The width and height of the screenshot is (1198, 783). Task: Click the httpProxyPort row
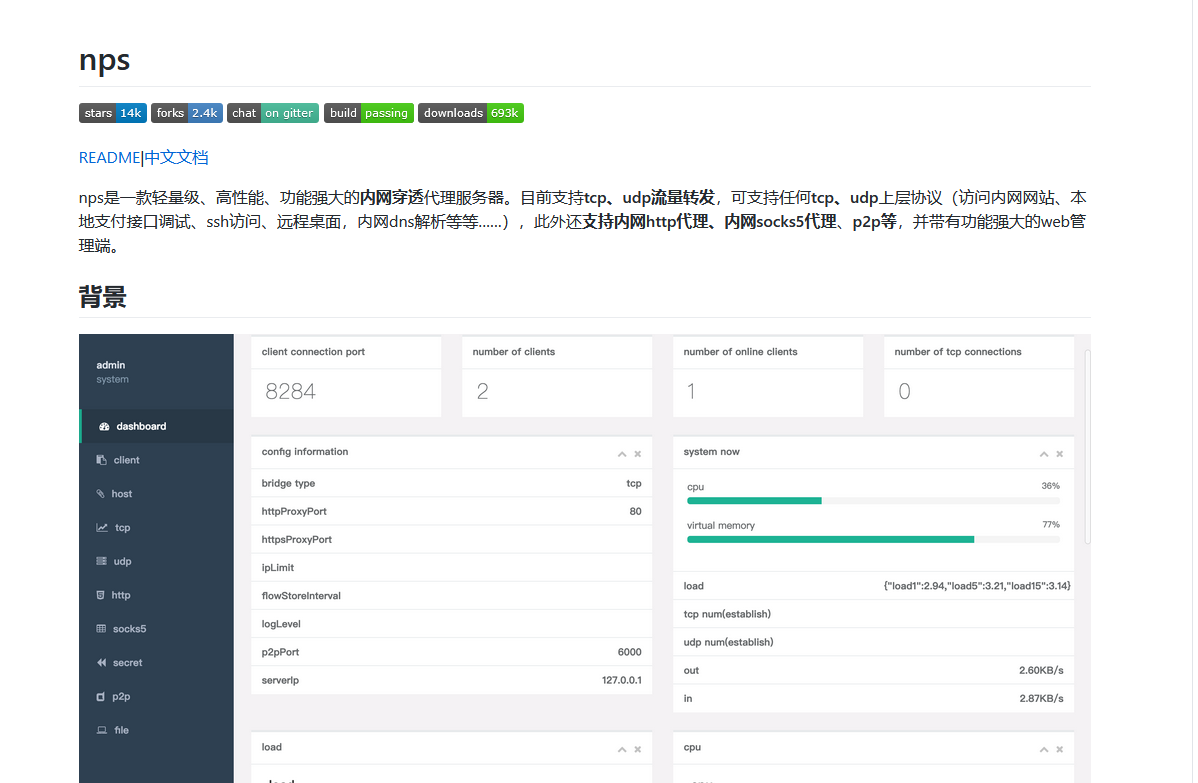(x=452, y=512)
